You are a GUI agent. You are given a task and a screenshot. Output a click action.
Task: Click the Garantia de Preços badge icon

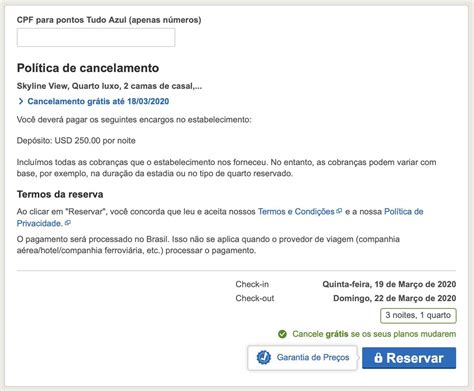[x=263, y=357]
